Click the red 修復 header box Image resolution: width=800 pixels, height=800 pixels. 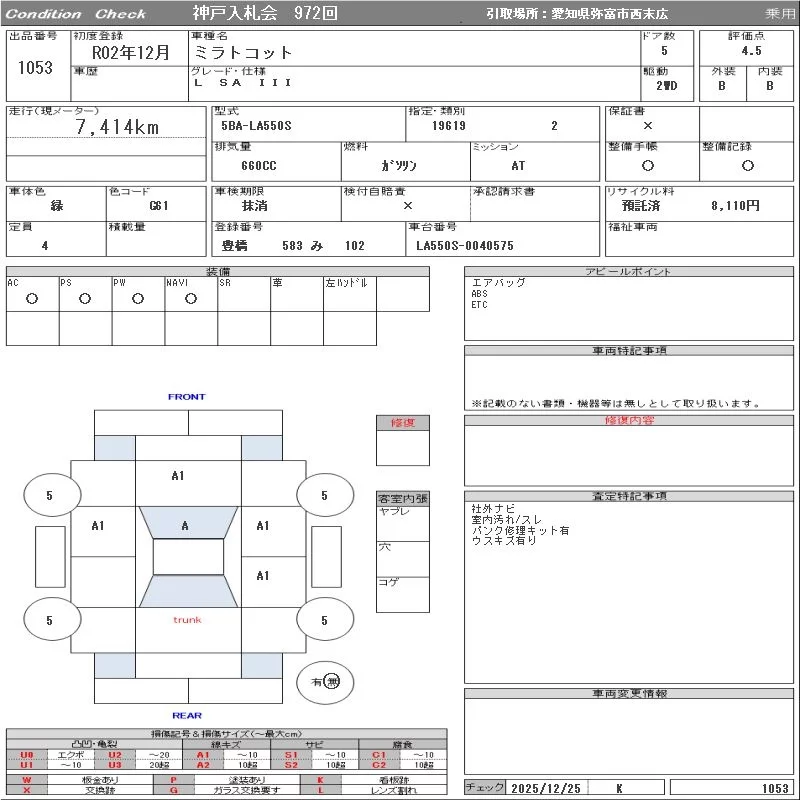403,423
